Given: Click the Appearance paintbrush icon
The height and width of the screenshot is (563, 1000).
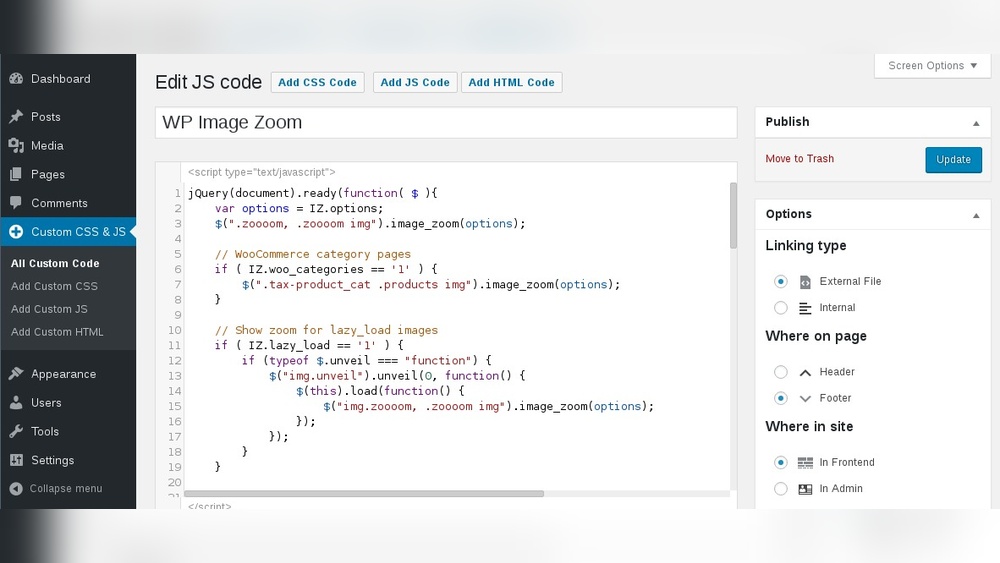Looking at the screenshot, I should coord(16,374).
